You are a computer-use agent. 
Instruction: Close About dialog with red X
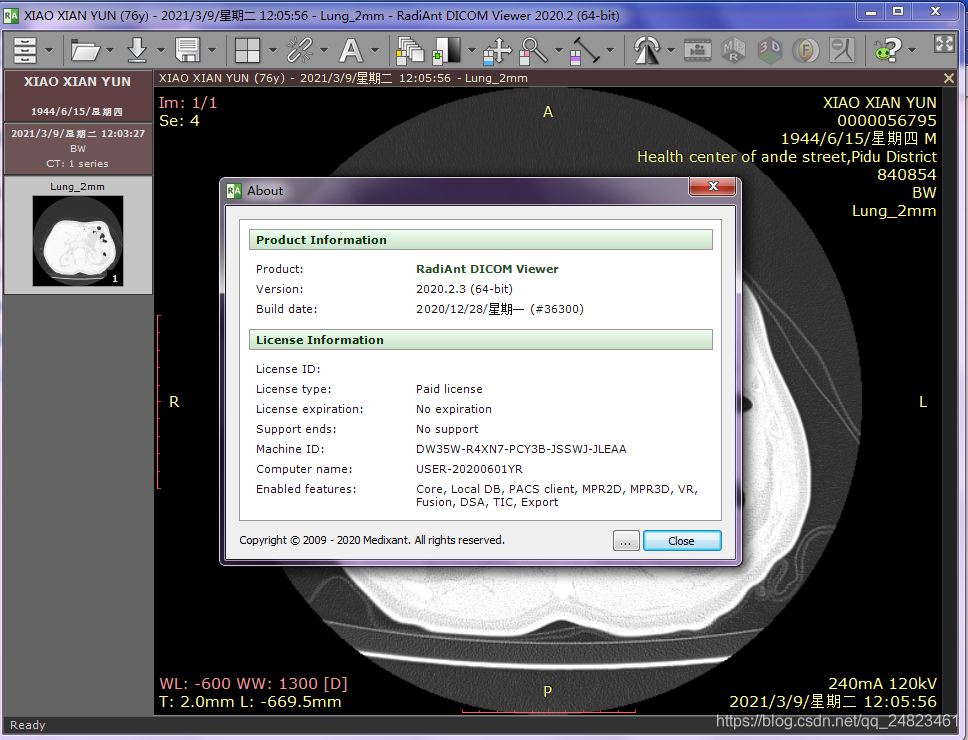point(713,186)
